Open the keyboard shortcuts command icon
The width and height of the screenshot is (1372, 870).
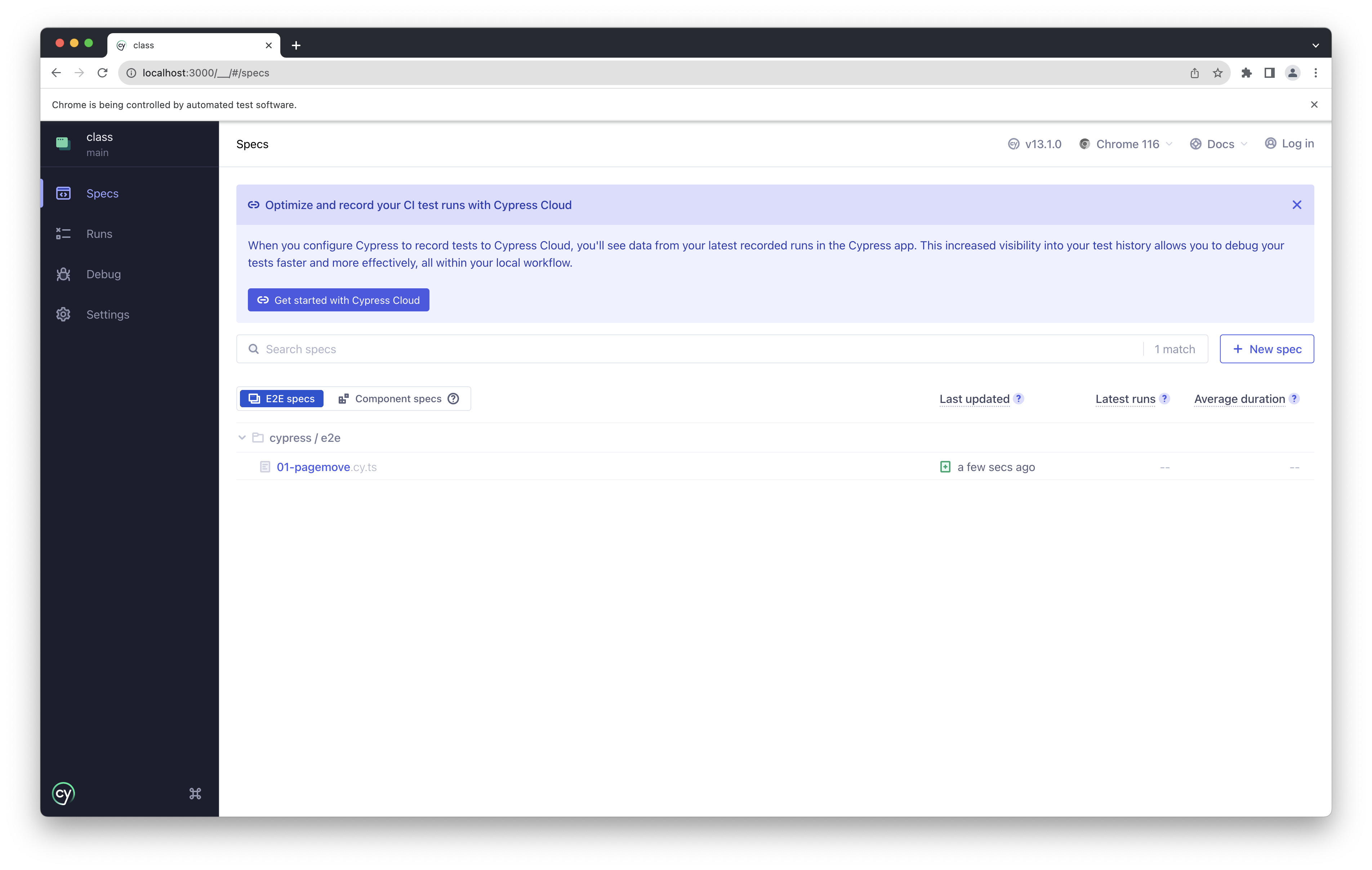click(195, 793)
